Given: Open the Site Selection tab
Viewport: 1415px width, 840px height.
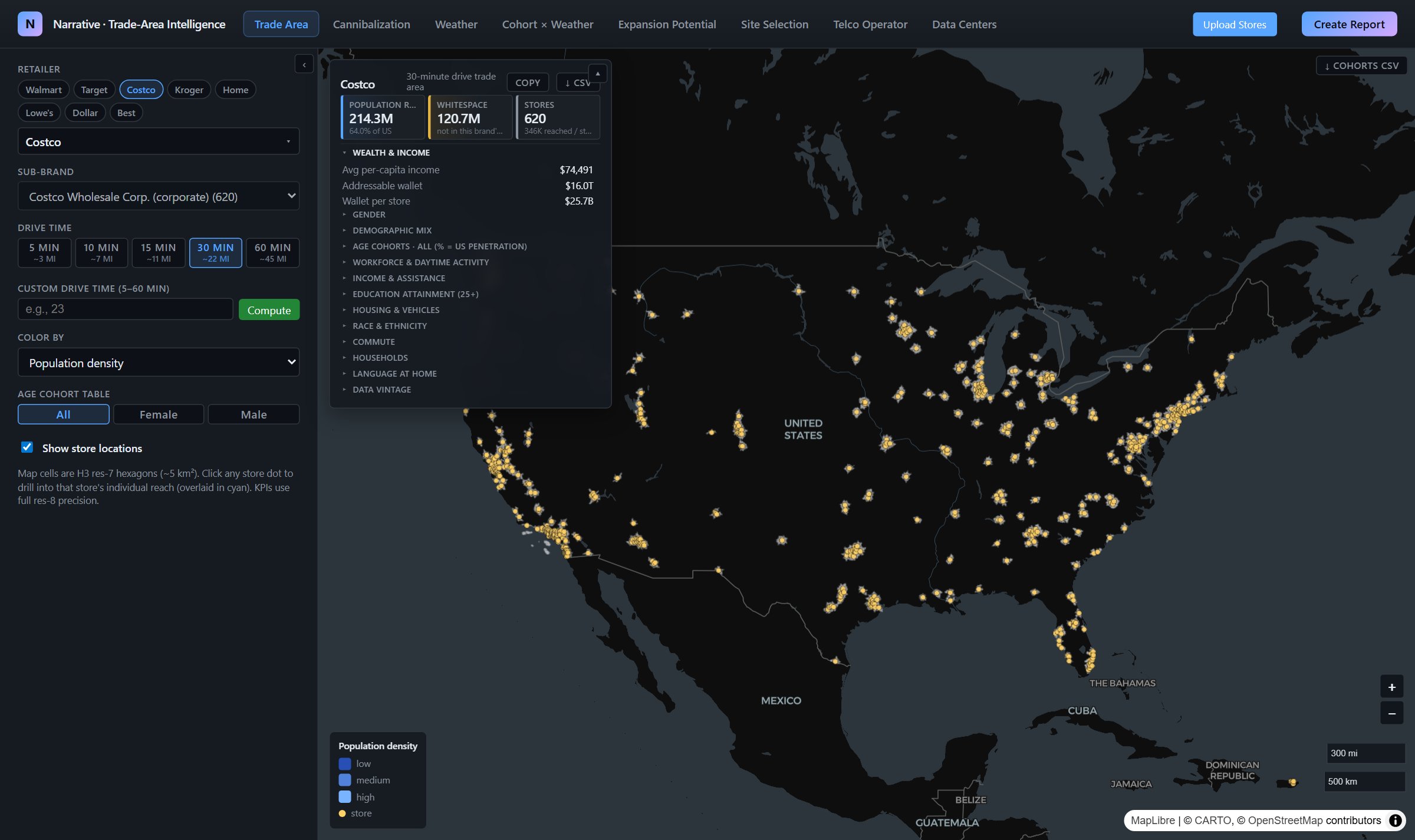Looking at the screenshot, I should [775, 24].
